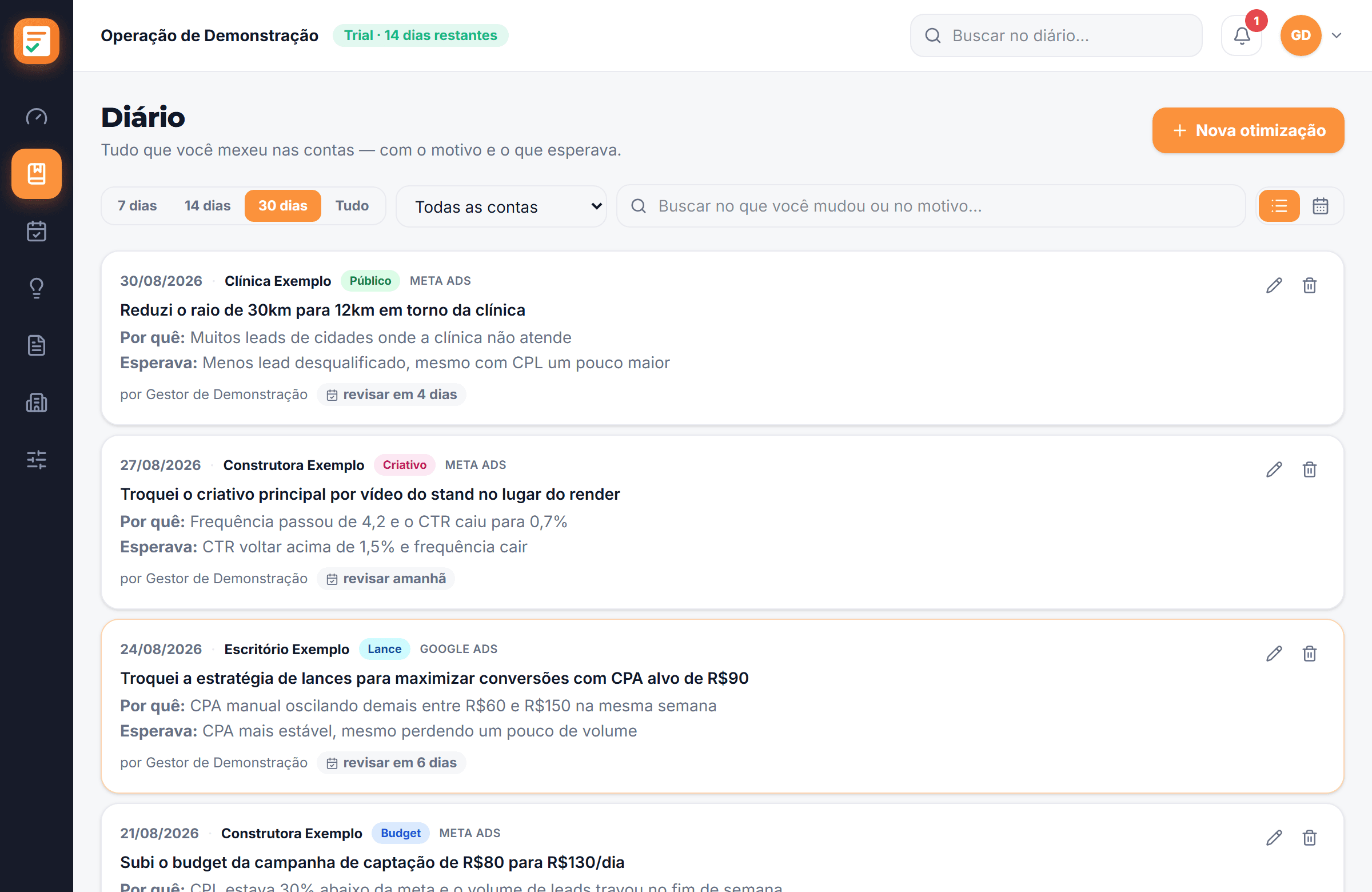This screenshot has width=1372, height=892.
Task: Open the sliders settings icon in sidebar
Action: (37, 460)
